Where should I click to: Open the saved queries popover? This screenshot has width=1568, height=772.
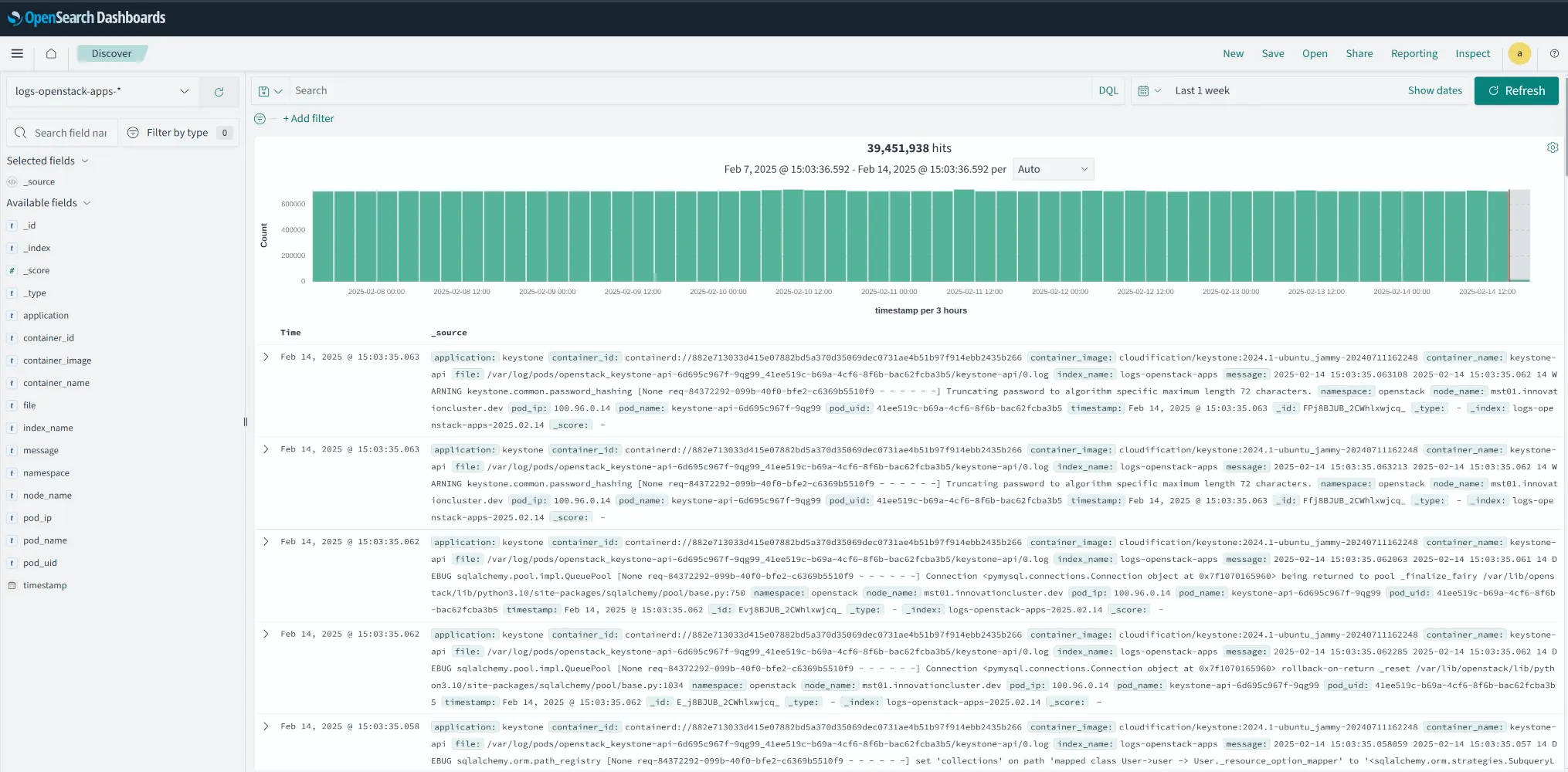[269, 90]
